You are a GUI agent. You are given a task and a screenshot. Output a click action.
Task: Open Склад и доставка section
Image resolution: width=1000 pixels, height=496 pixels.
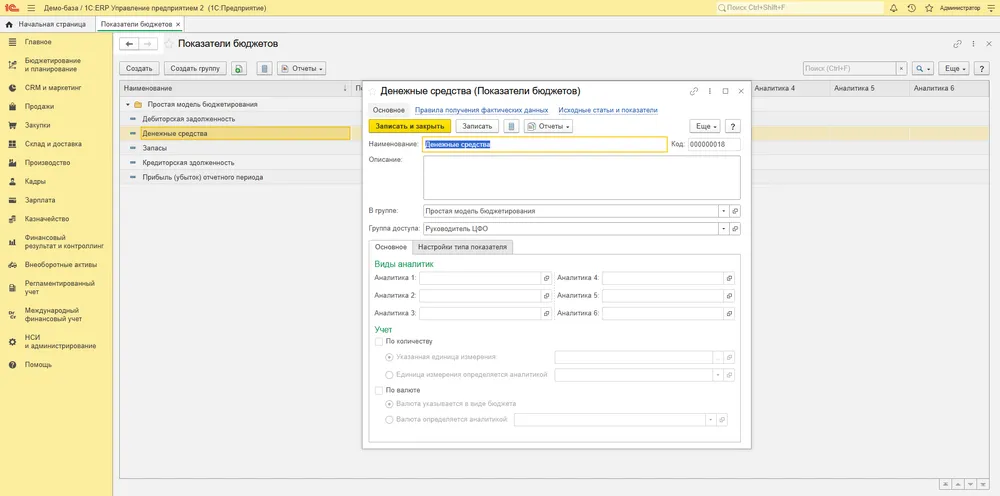53,144
